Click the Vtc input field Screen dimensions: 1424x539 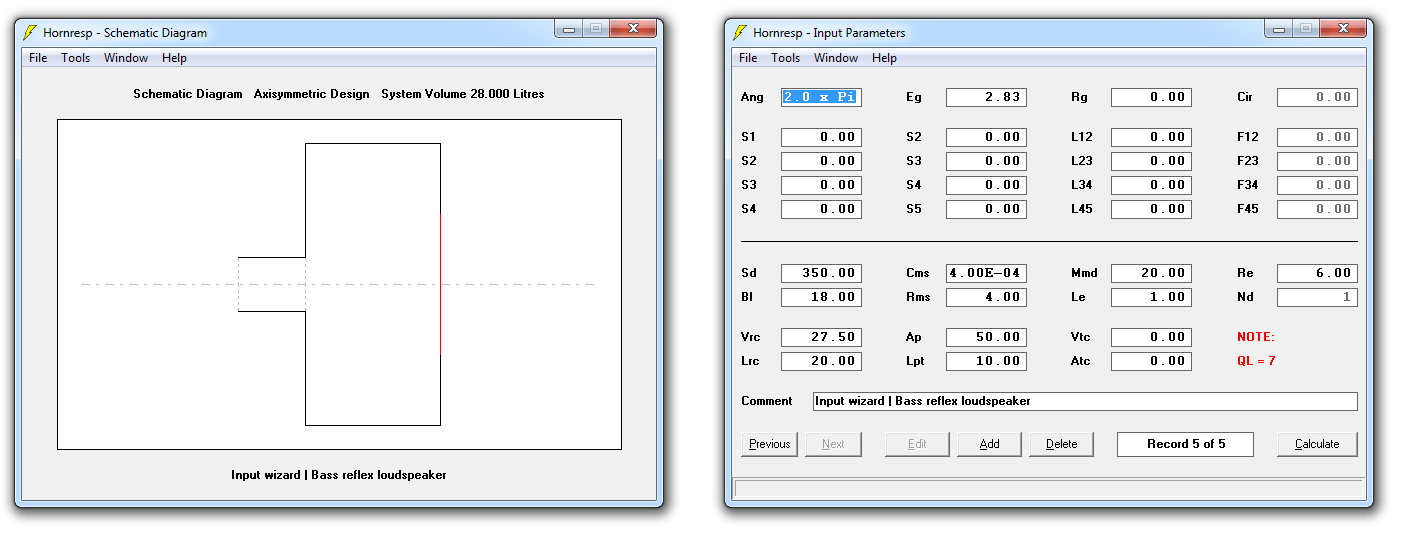point(1151,337)
